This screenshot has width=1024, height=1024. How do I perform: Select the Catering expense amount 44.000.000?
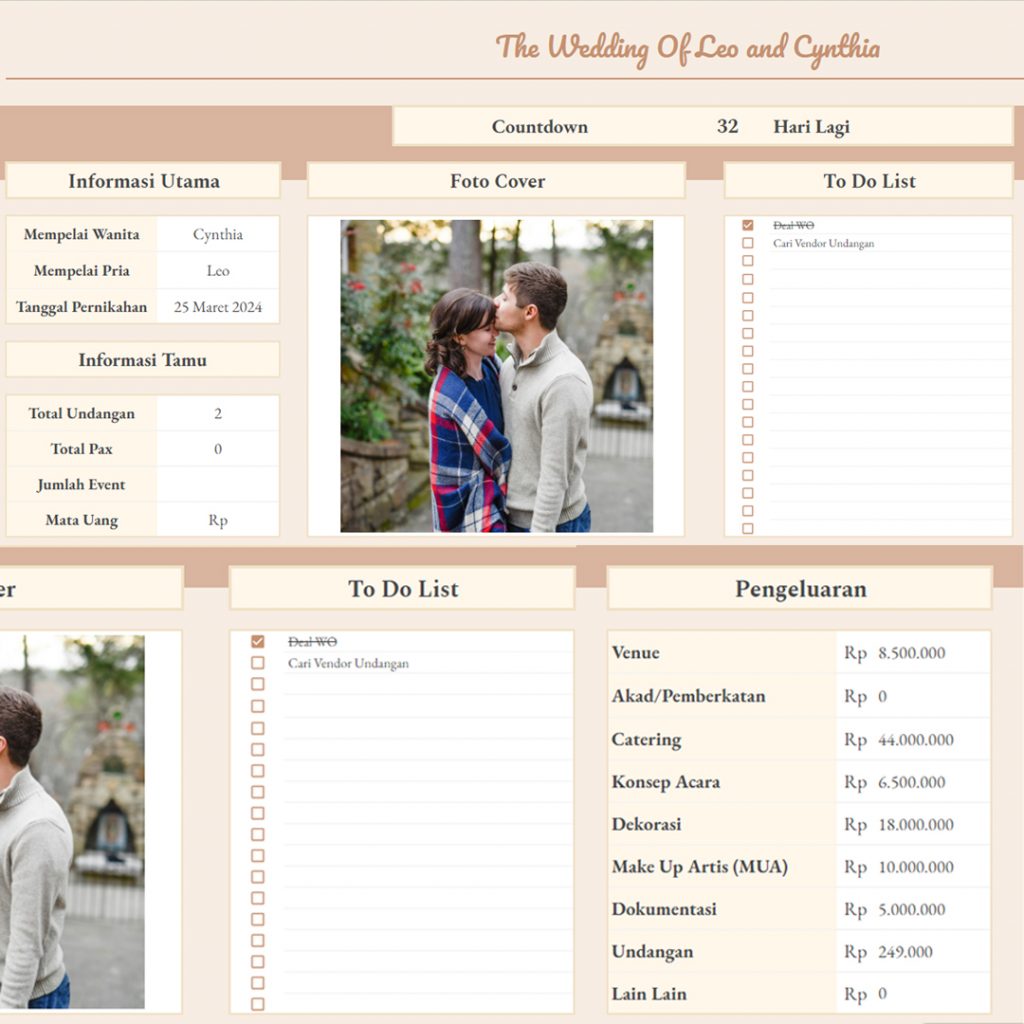pos(915,740)
